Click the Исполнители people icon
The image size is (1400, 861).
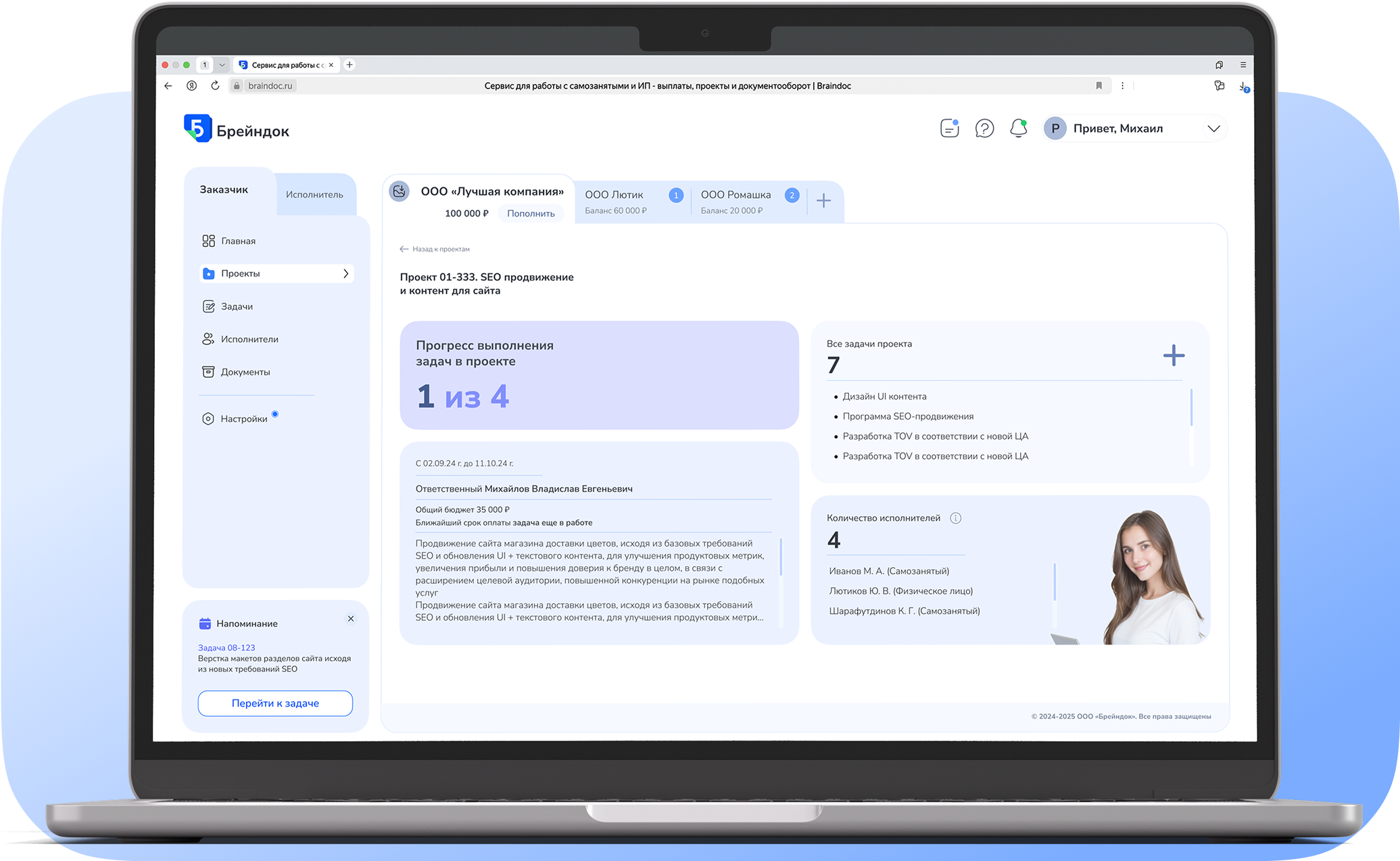click(208, 339)
